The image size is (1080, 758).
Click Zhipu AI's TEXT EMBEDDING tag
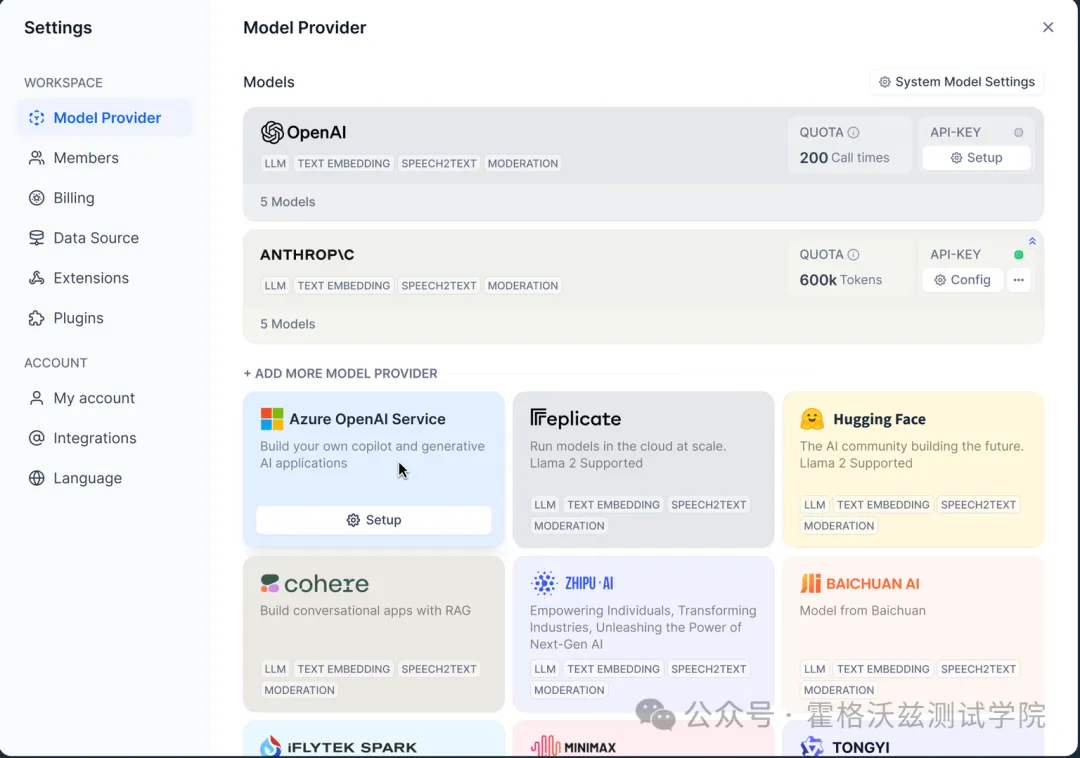point(613,669)
